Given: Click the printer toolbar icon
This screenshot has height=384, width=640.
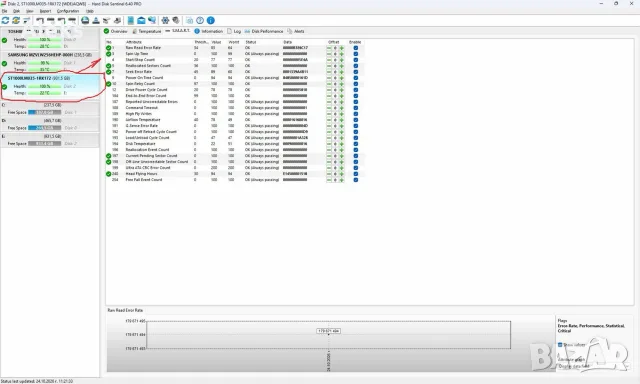Looking at the screenshot, I should [117, 20].
